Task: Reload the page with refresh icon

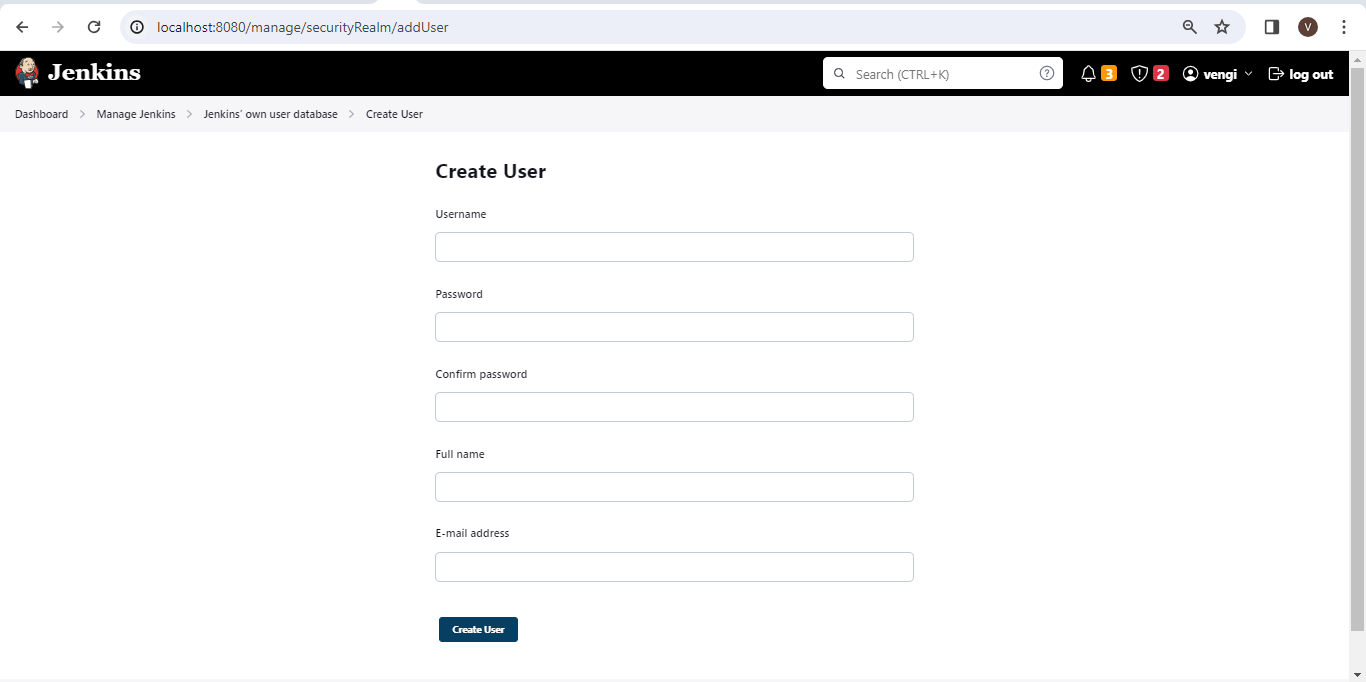Action: coord(94,27)
